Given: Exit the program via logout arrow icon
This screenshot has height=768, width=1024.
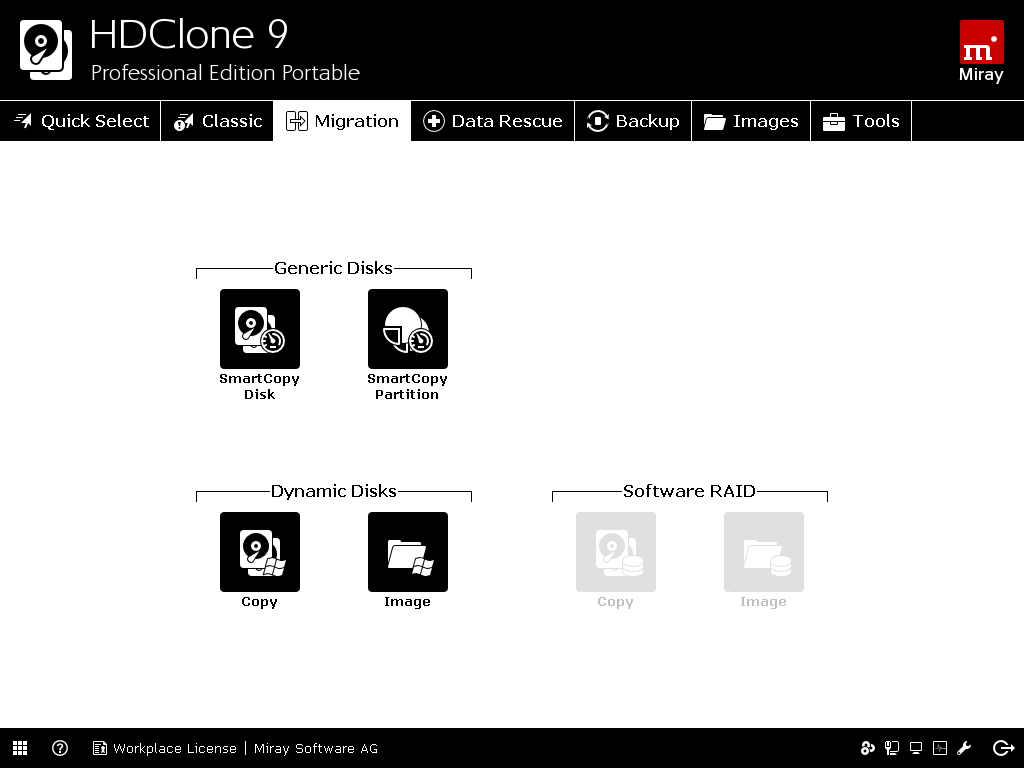Looking at the screenshot, I should click(1003, 748).
